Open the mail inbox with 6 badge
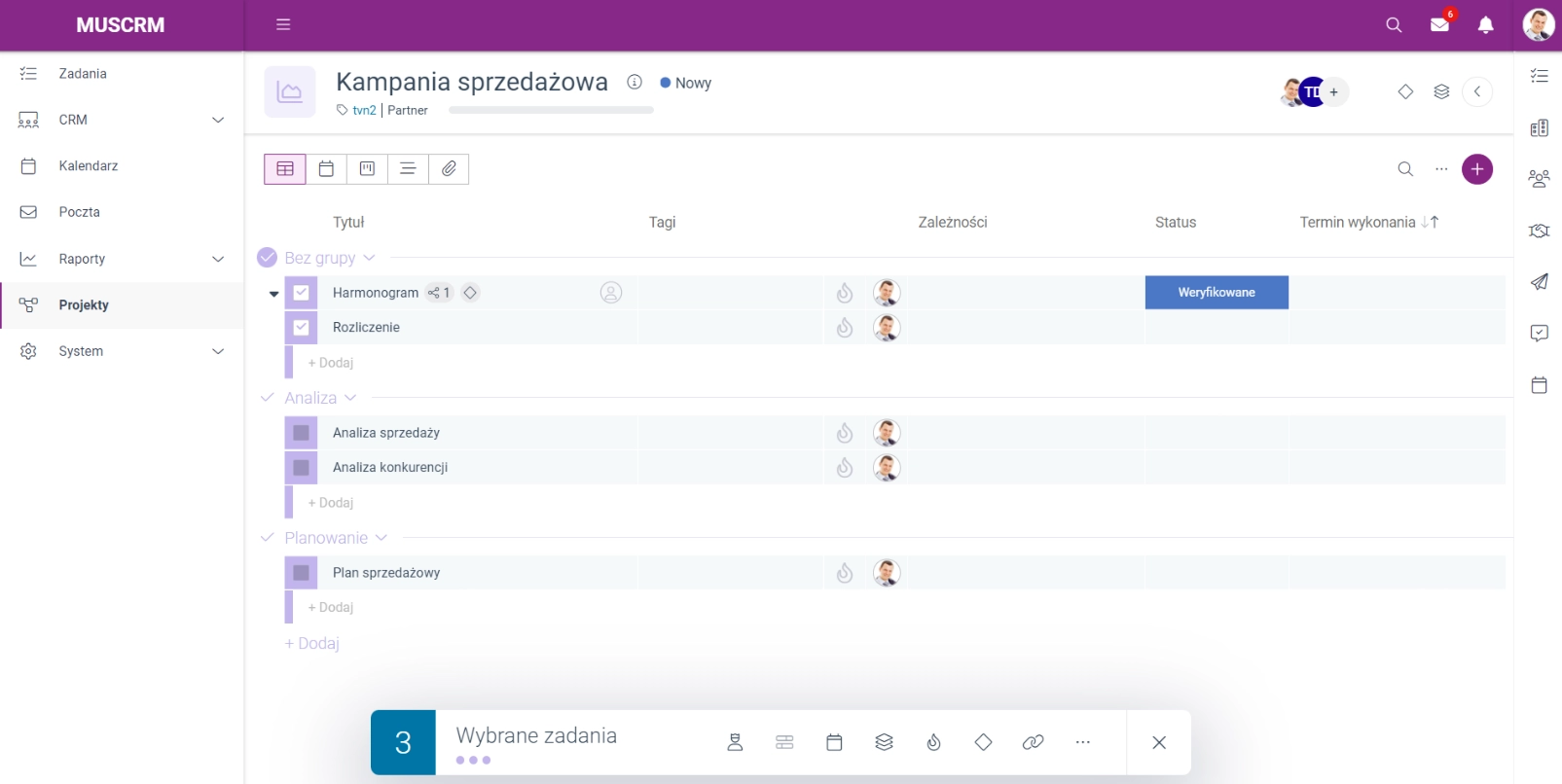Viewport: 1562px width, 784px height. (1440, 24)
